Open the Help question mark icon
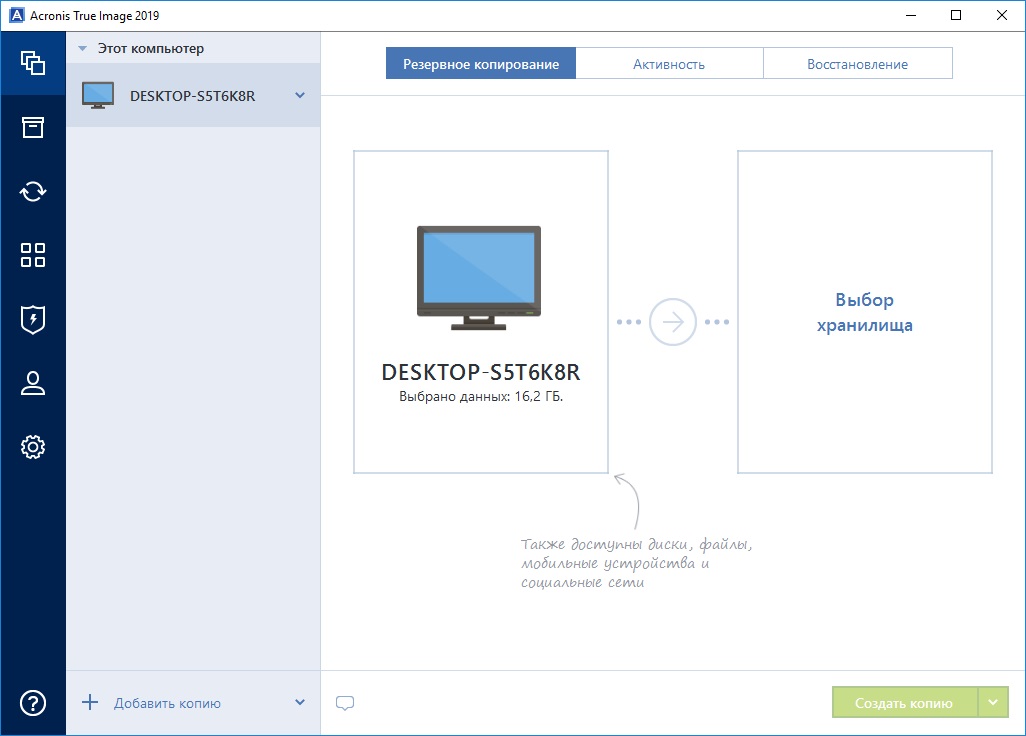The height and width of the screenshot is (736, 1026). [33, 703]
